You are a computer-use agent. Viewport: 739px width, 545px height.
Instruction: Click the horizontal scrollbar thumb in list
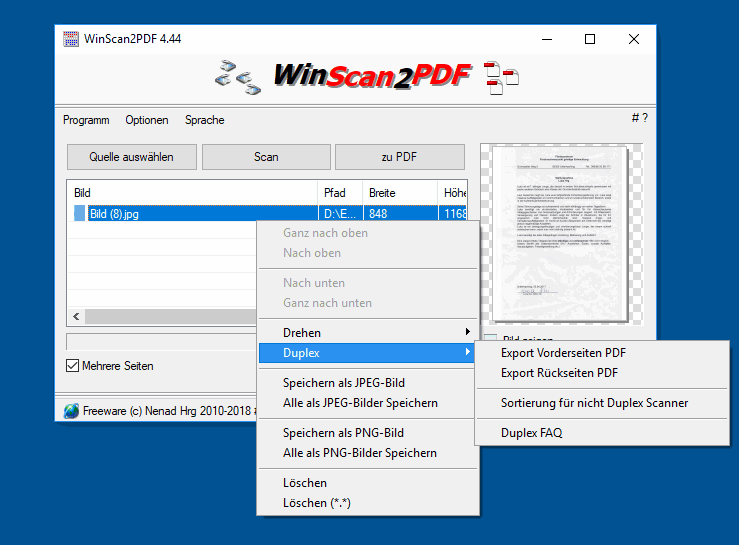click(171, 316)
